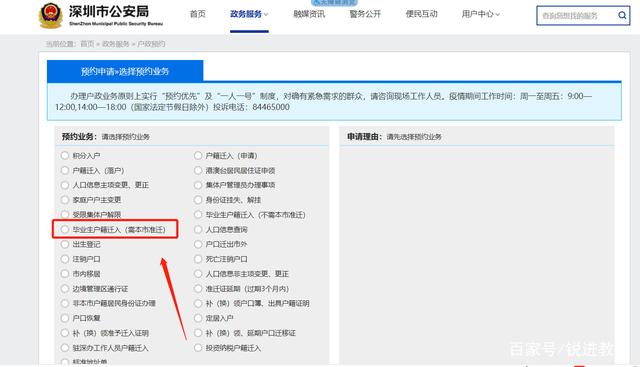
Task: Click 首页 in the breadcrumb
Action: tap(87, 44)
